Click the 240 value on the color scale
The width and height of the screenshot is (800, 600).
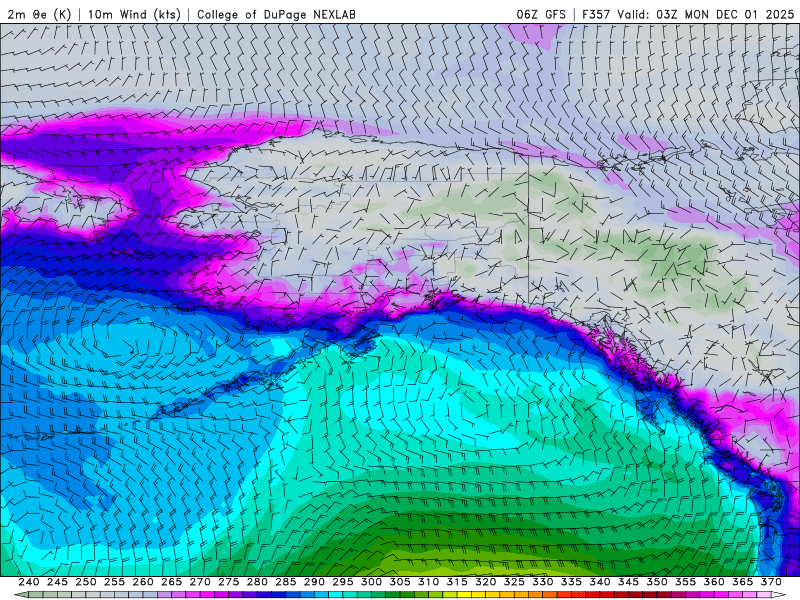tap(29, 582)
